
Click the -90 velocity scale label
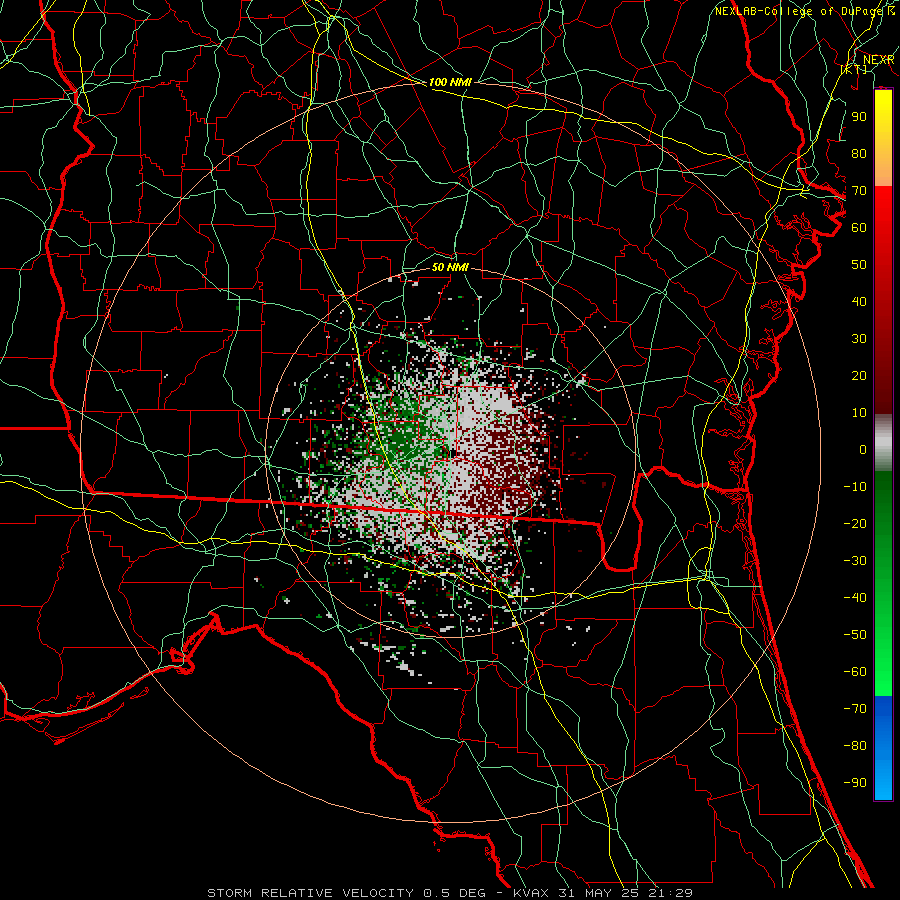pyautogui.click(x=855, y=783)
